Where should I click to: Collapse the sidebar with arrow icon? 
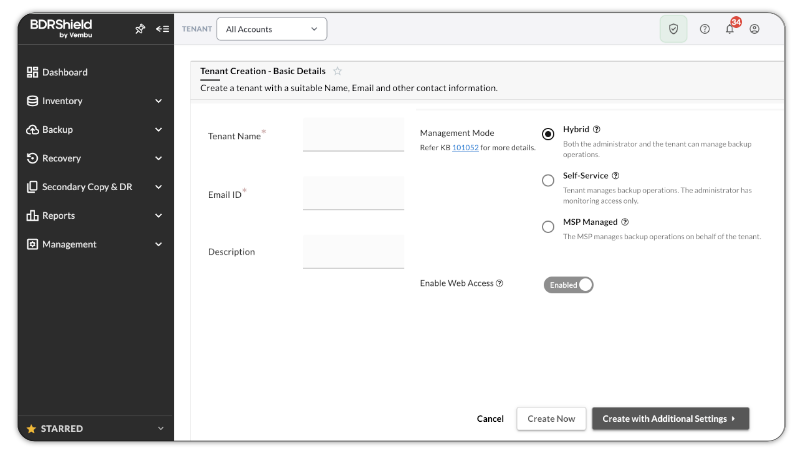(162, 29)
